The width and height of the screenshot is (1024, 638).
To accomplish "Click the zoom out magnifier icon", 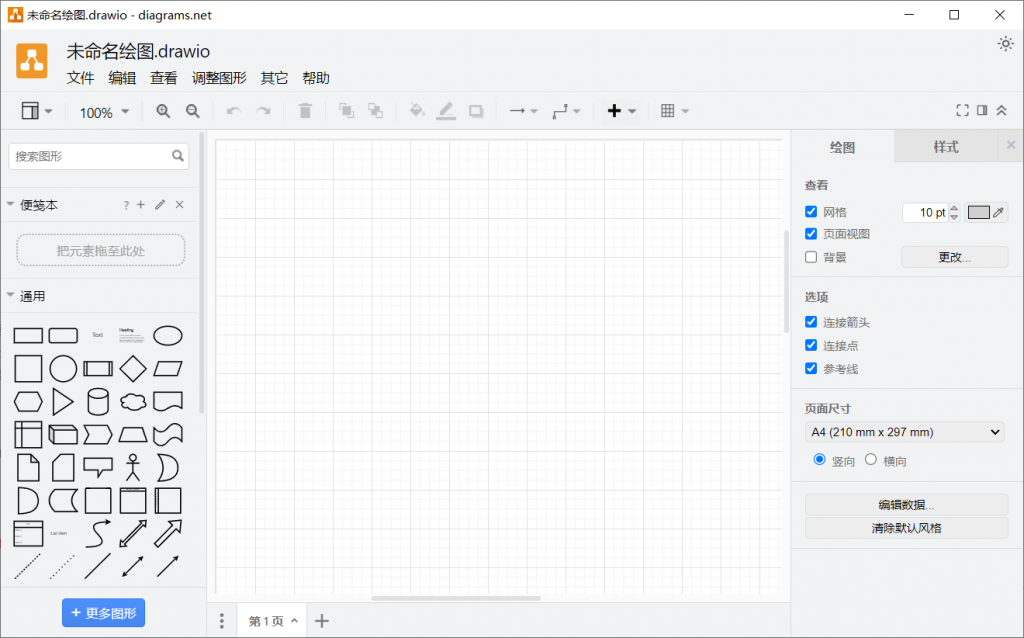I will click(193, 111).
